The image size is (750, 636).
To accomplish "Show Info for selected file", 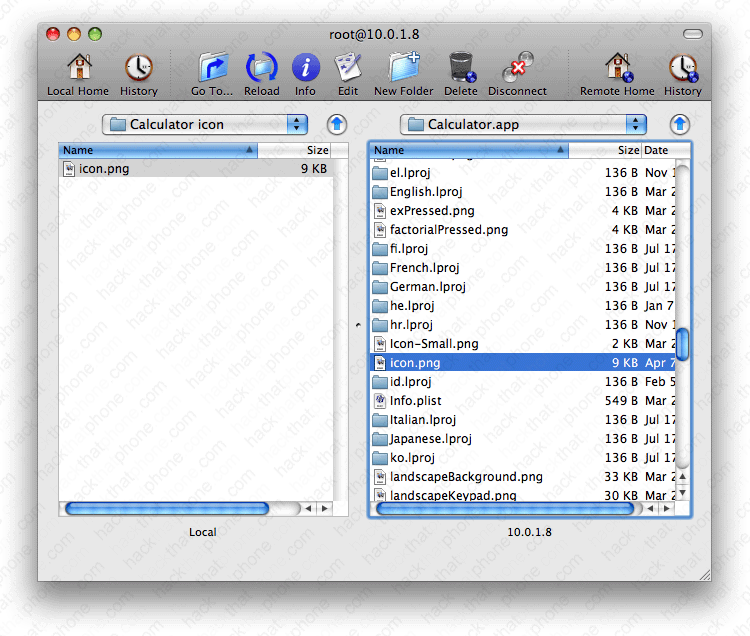I will [305, 68].
